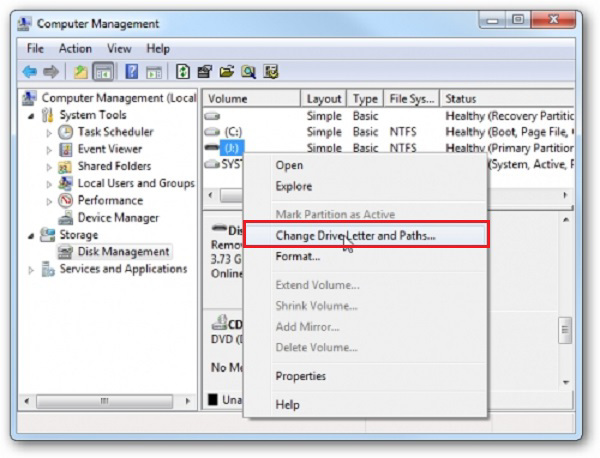
Task: Click the Forward arrow in toolbar
Action: [x=49, y=71]
